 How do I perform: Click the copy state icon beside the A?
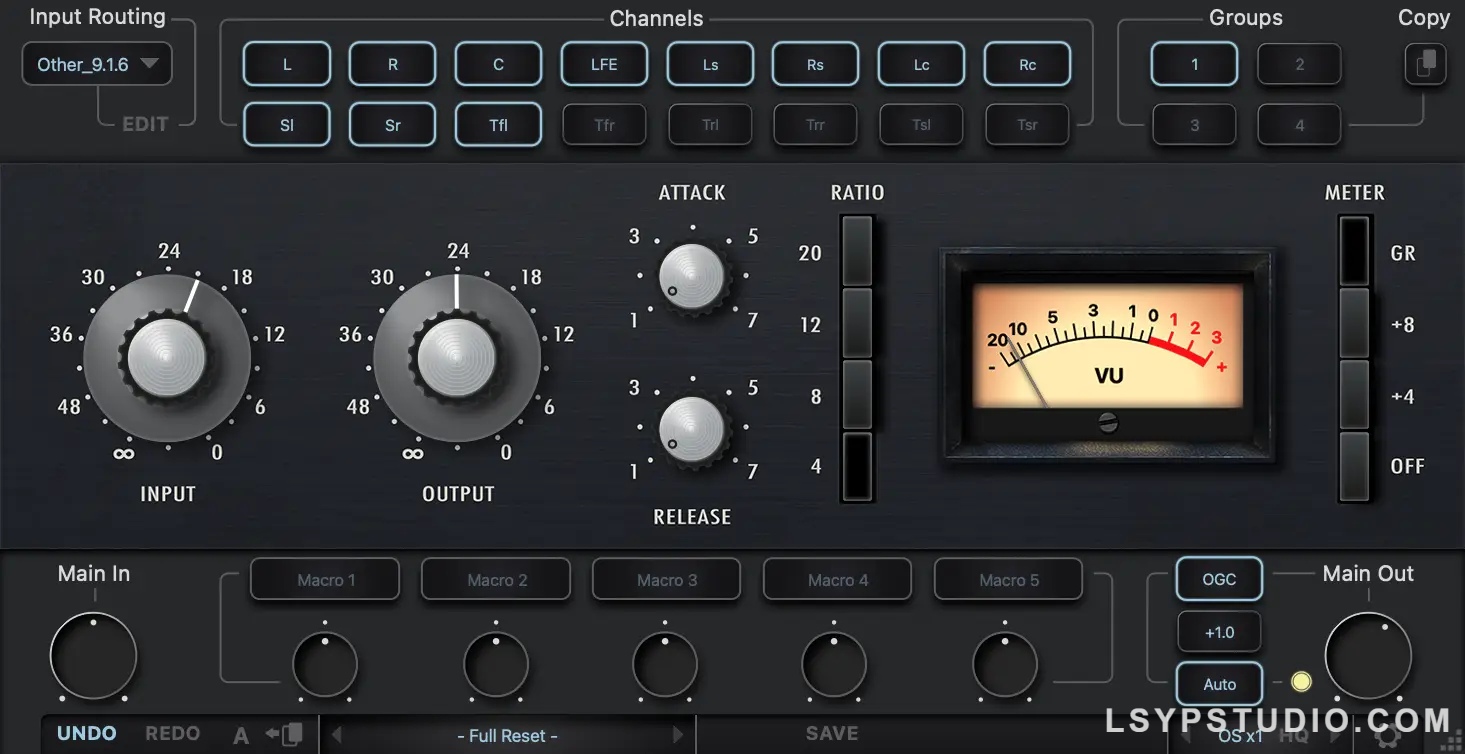pos(286,732)
